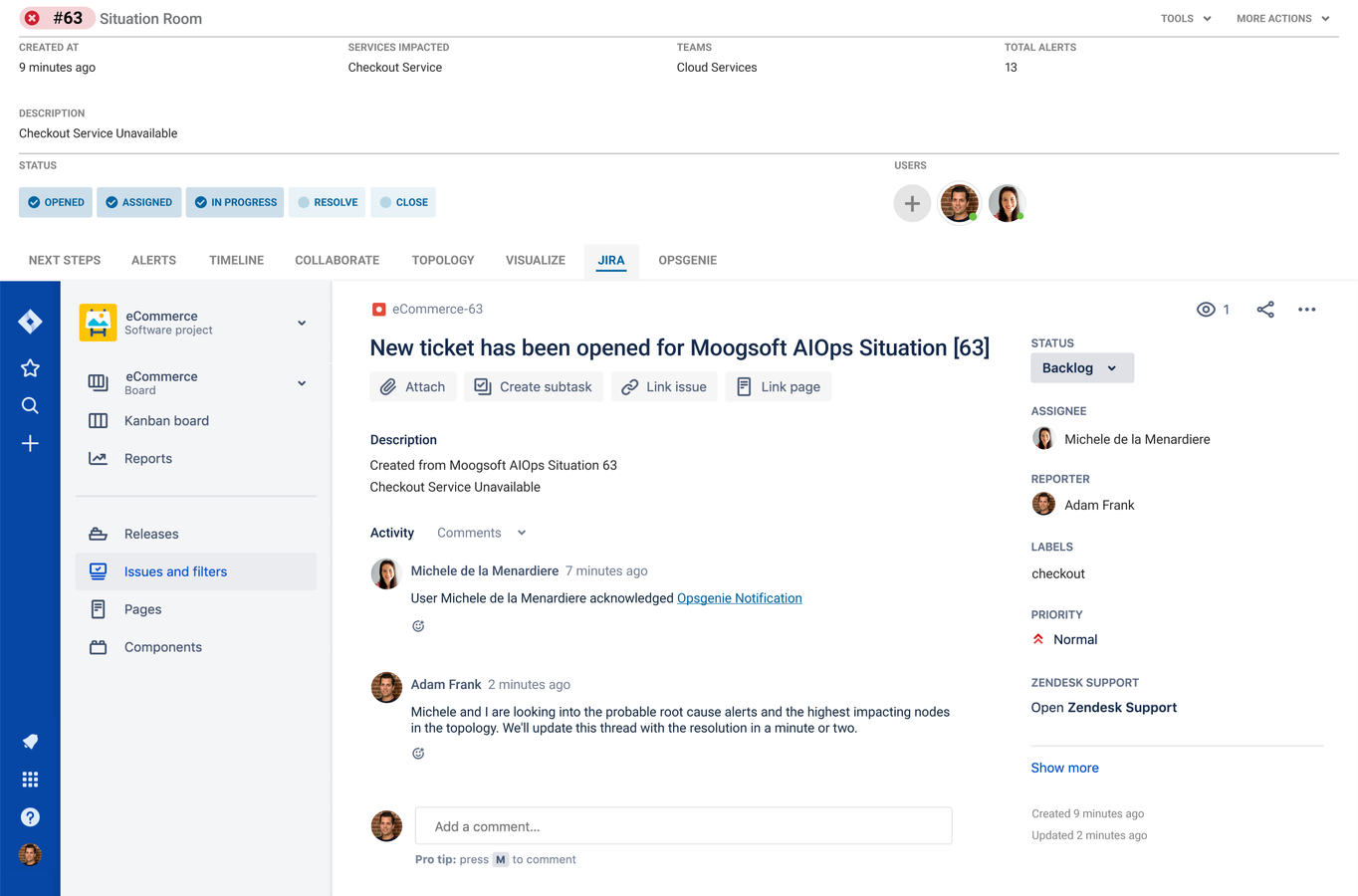Image resolution: width=1358 pixels, height=896 pixels.
Task: Set status to Close
Action: [x=404, y=202]
